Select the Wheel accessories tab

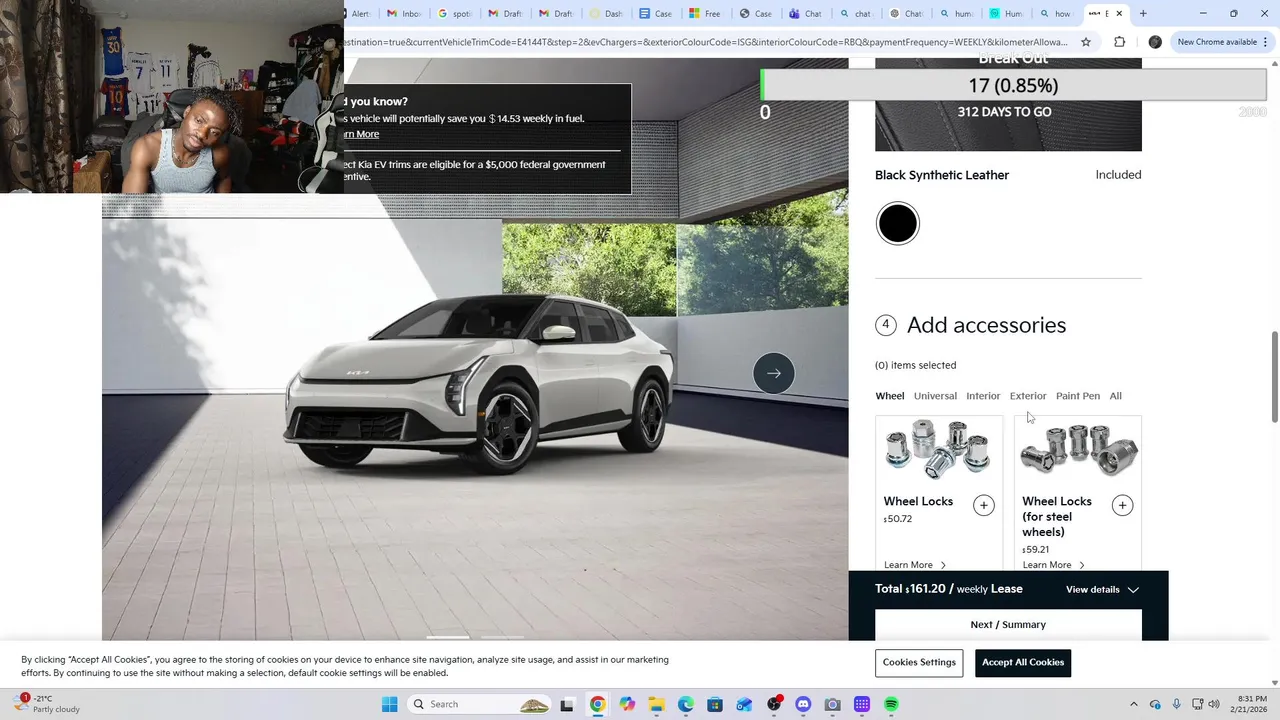889,396
